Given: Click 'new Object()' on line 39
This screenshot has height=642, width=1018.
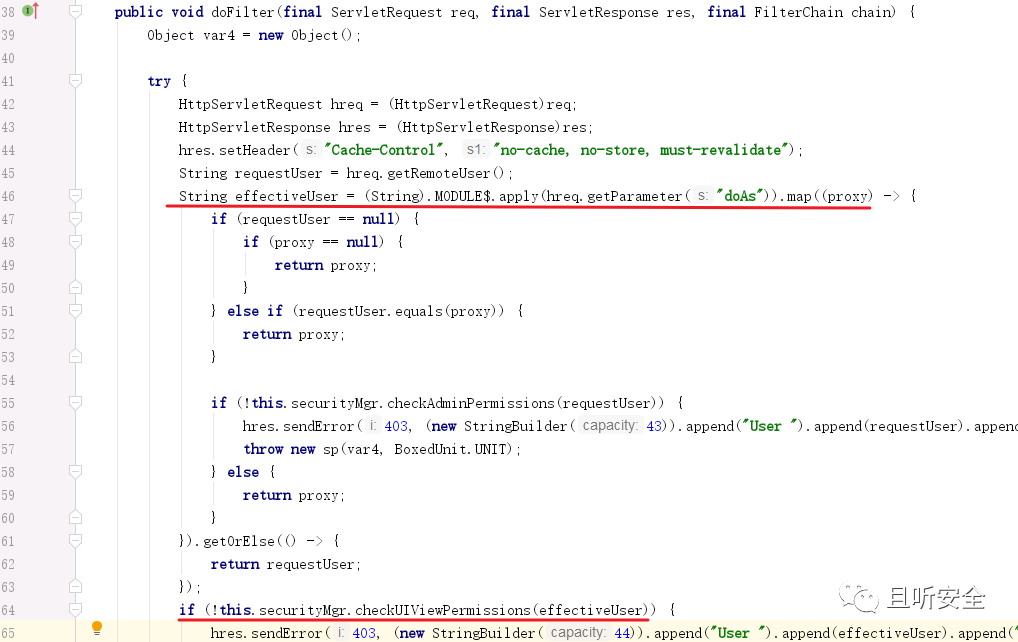Looking at the screenshot, I should click(x=305, y=35).
